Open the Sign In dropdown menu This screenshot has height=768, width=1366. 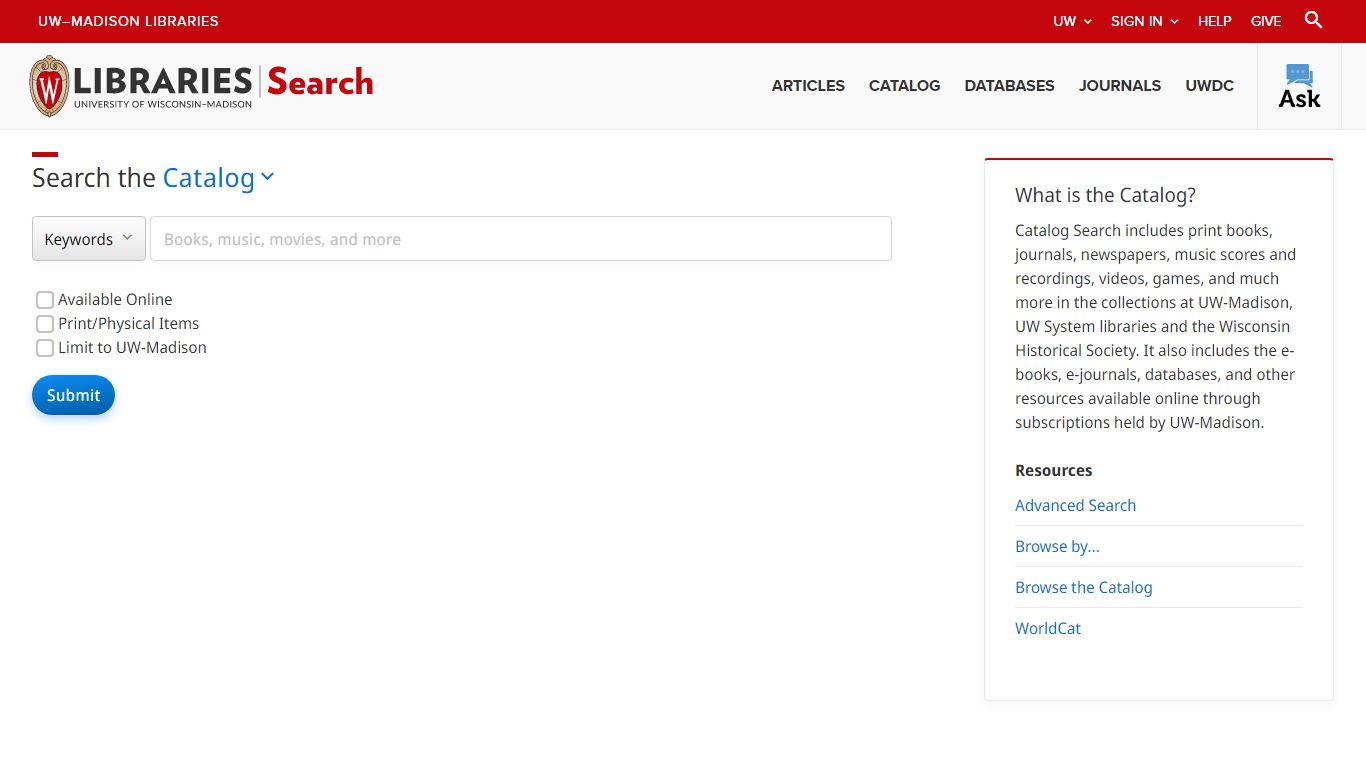click(1144, 21)
